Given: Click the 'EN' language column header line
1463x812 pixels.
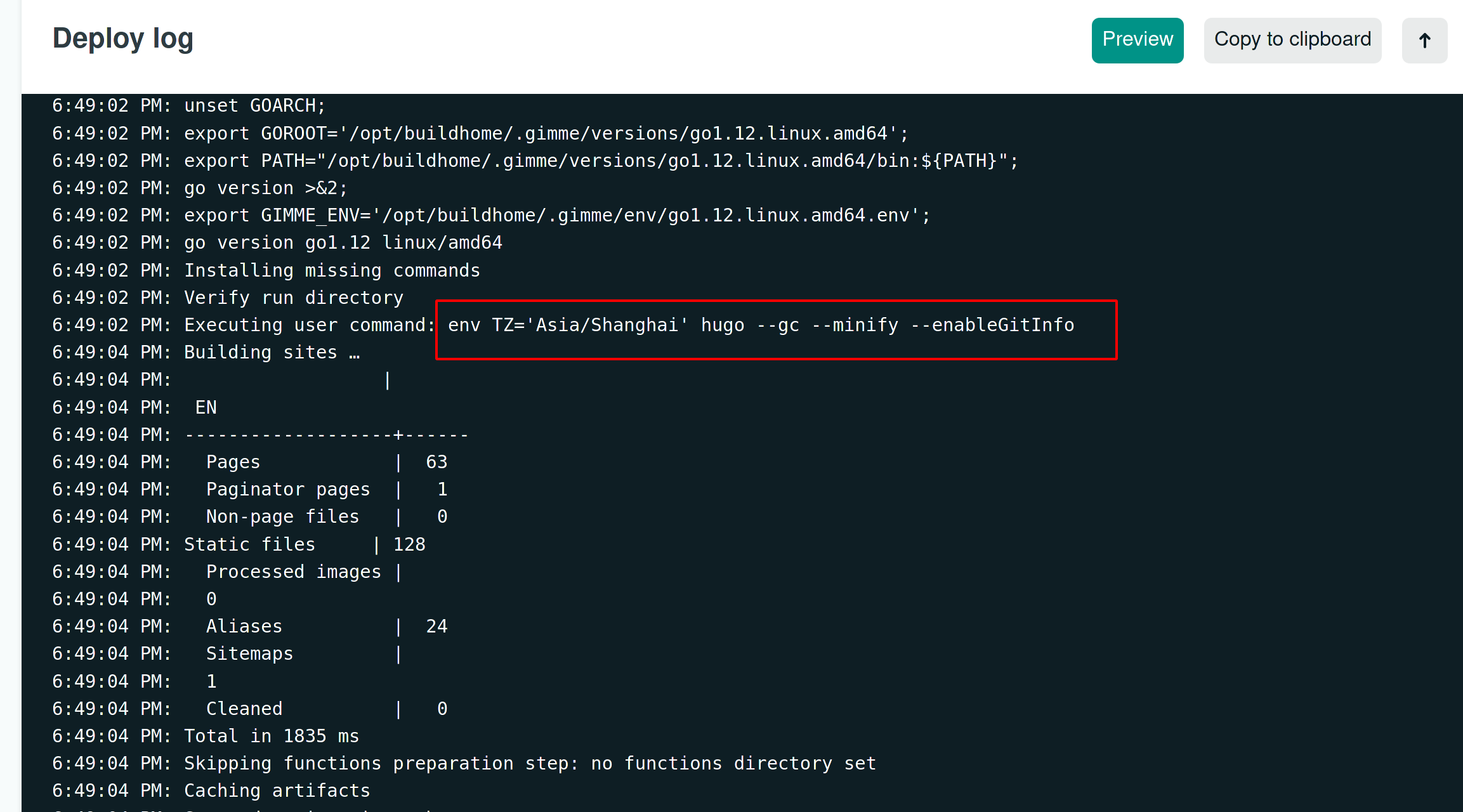Looking at the screenshot, I should pyautogui.click(x=134, y=407).
